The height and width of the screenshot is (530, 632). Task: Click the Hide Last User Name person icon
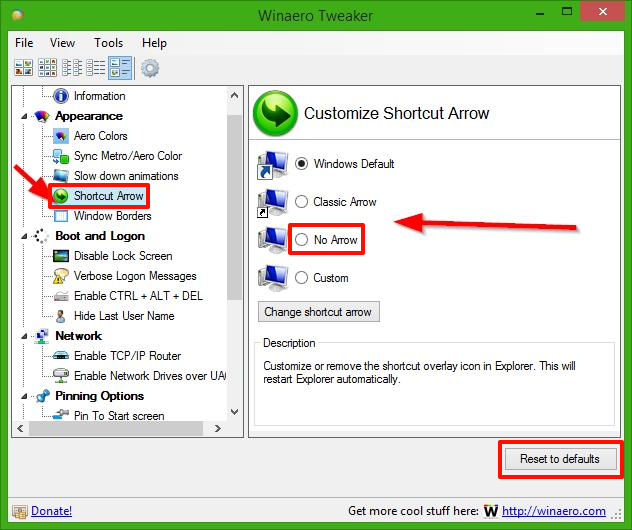pos(61,316)
